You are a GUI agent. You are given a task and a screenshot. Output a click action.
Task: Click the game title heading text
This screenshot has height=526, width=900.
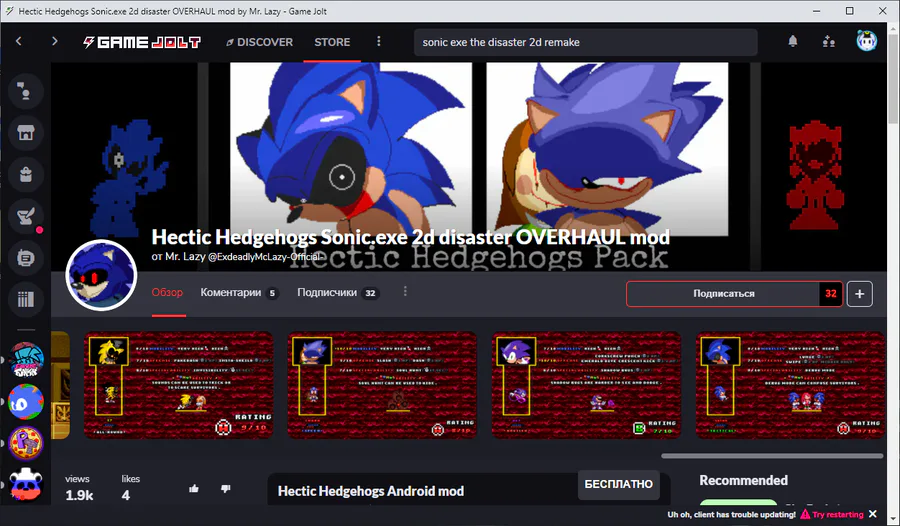pos(410,237)
